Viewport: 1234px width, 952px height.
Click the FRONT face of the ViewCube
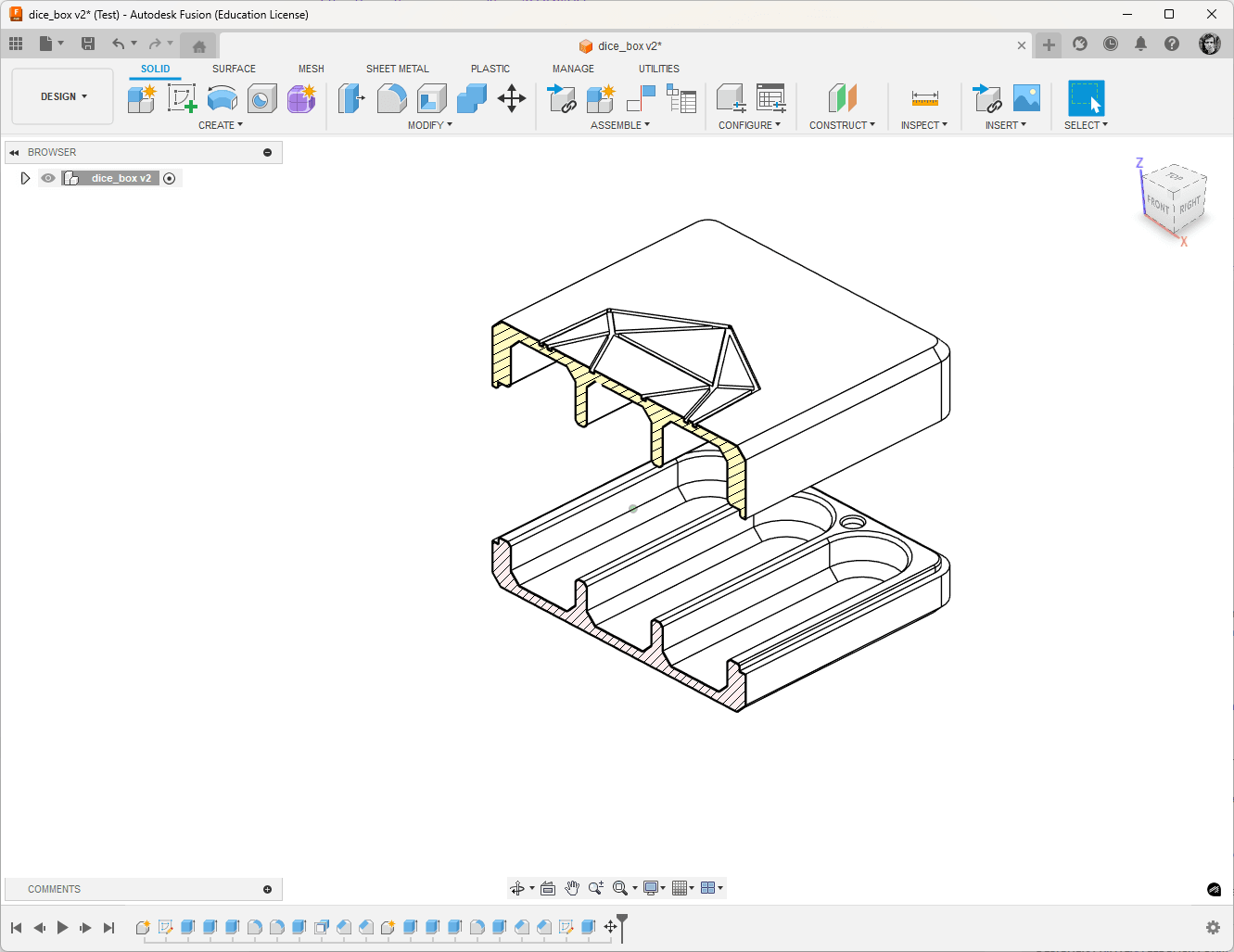[x=1158, y=204]
